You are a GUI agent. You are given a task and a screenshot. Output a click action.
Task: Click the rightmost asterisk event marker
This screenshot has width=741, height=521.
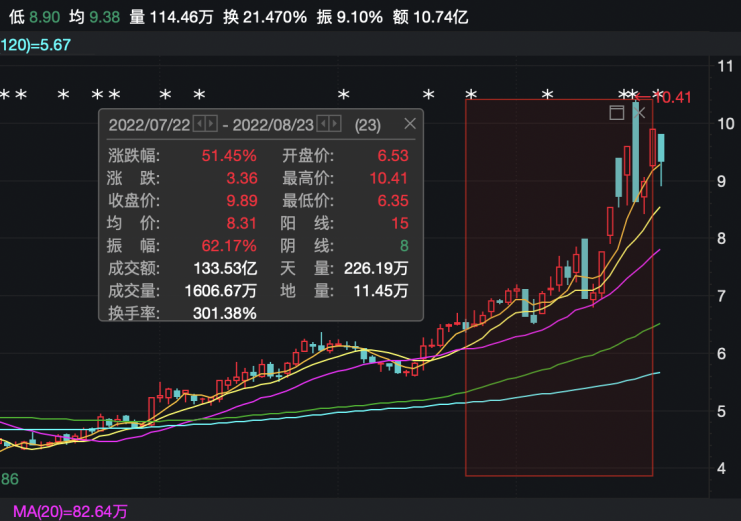point(657,96)
